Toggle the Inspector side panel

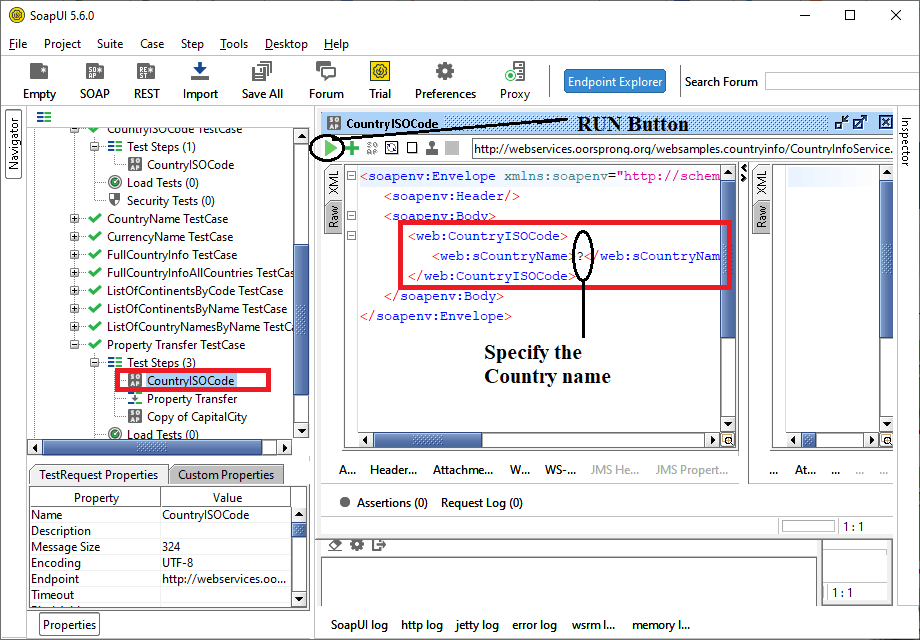(x=905, y=141)
